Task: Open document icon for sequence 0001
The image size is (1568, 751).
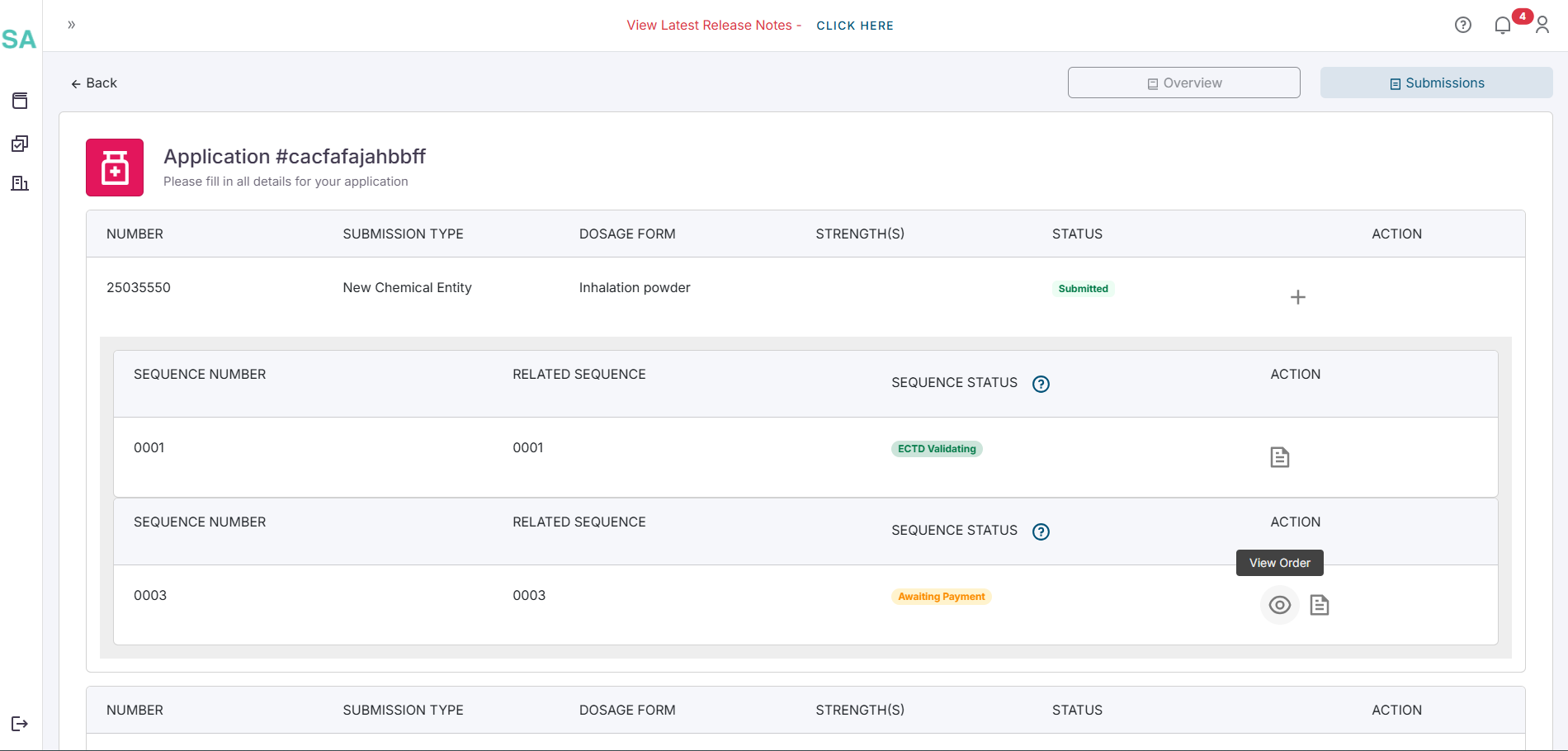Action: coord(1279,457)
